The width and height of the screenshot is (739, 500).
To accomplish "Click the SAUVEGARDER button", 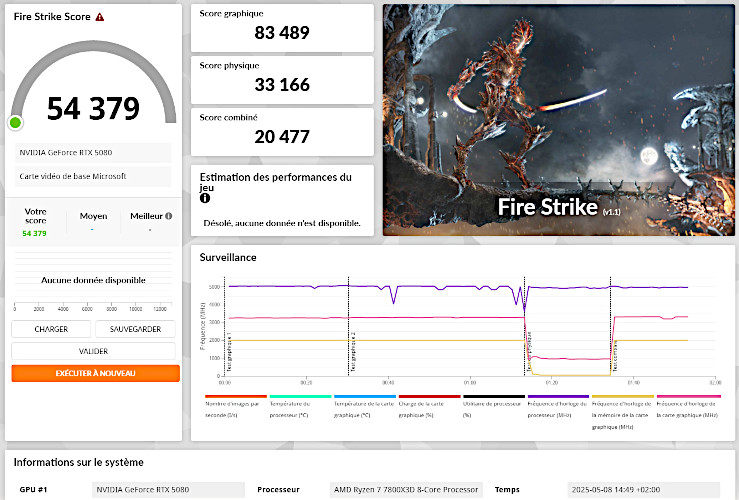I will [135, 329].
